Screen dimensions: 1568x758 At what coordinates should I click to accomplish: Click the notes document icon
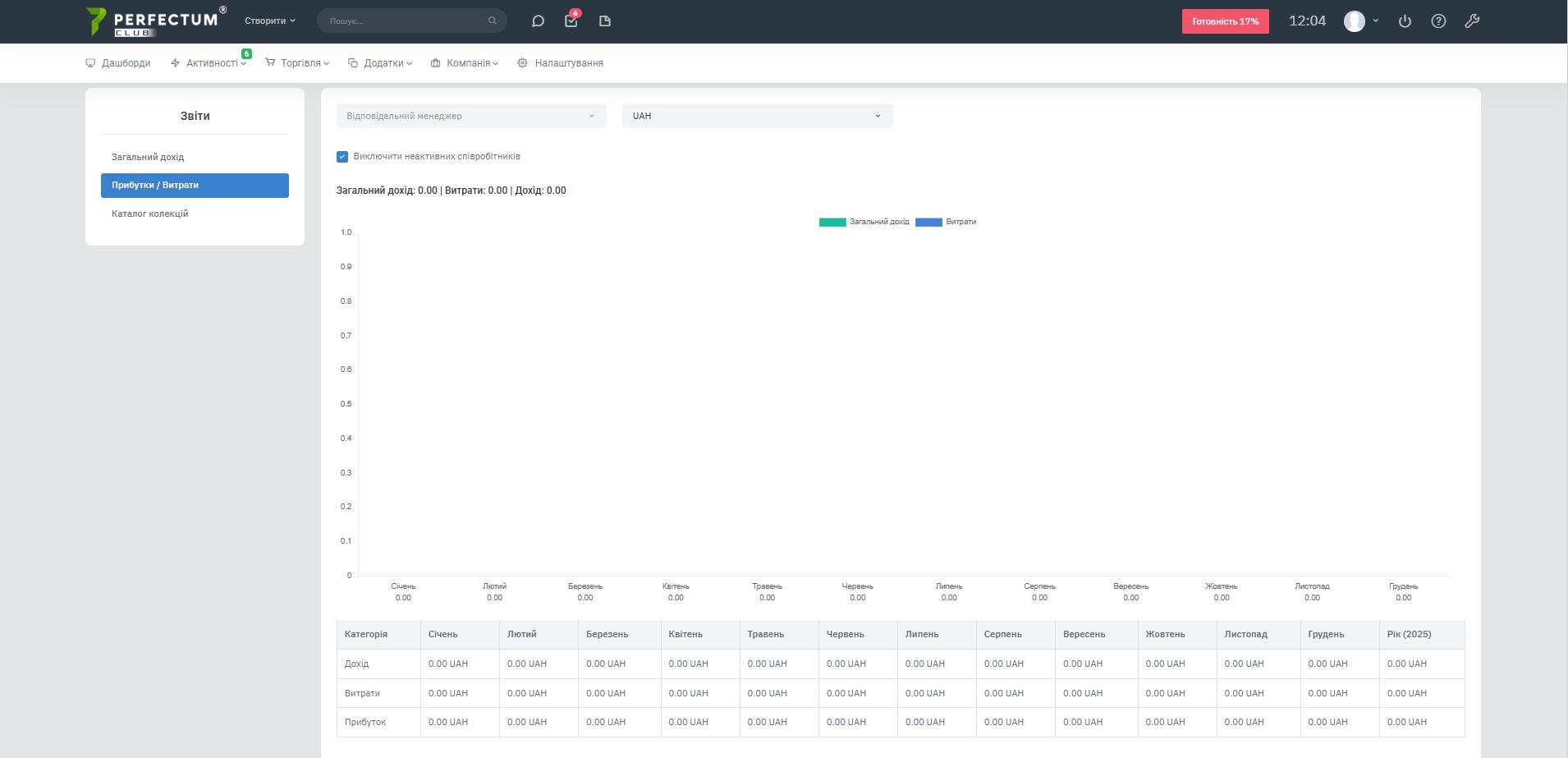tap(605, 21)
